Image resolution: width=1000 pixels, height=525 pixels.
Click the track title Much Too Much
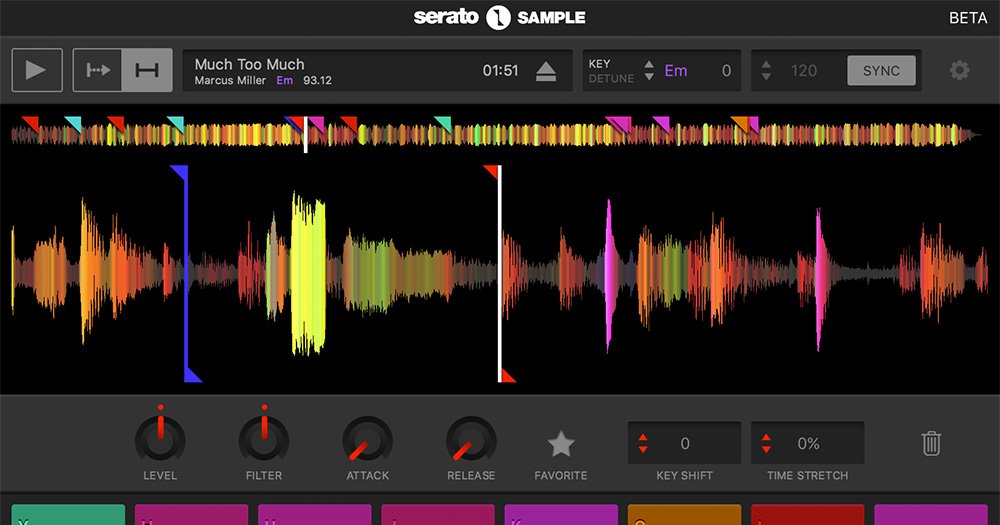[x=249, y=64]
